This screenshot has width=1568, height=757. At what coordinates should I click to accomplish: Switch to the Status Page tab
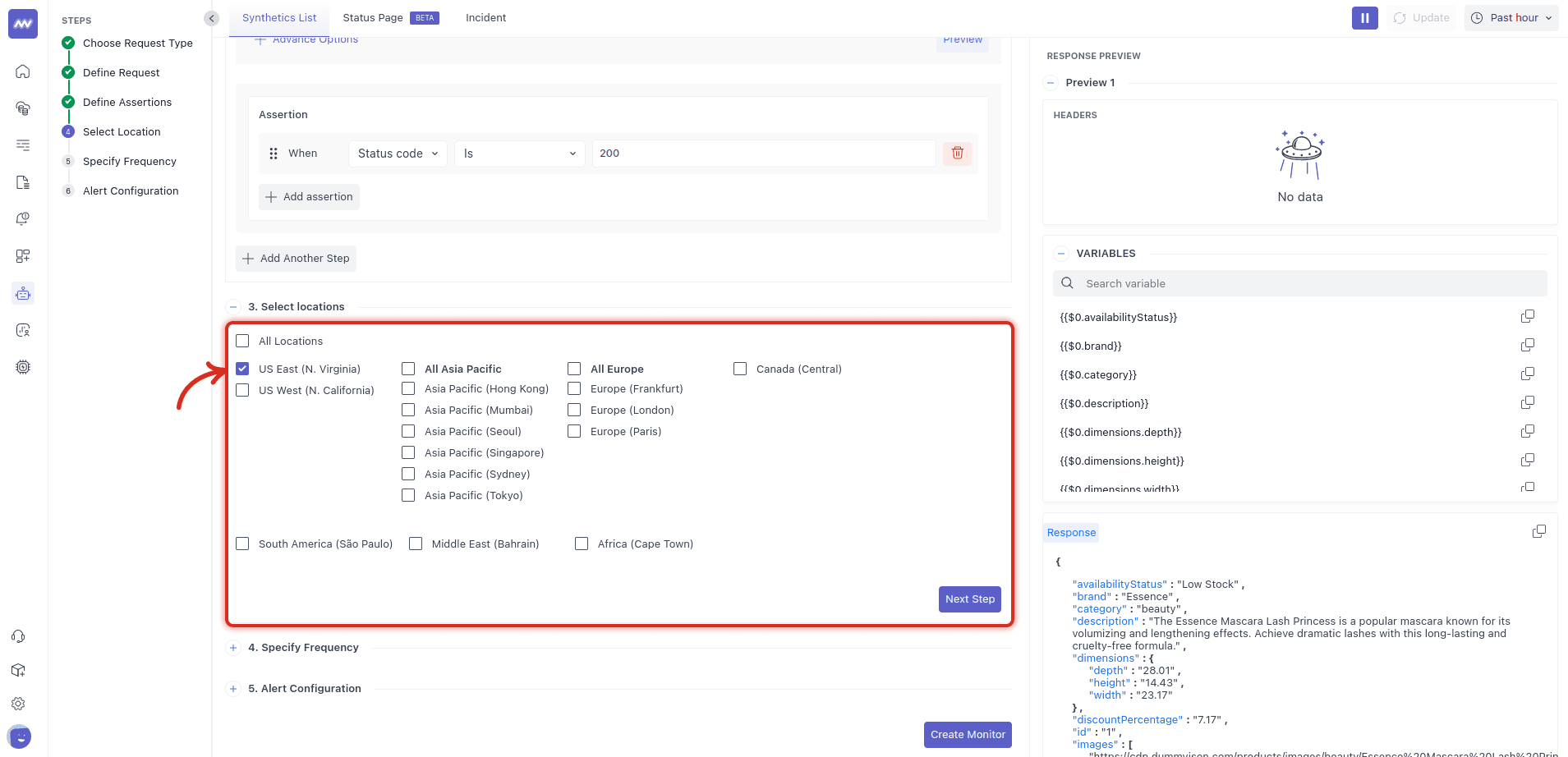[373, 18]
